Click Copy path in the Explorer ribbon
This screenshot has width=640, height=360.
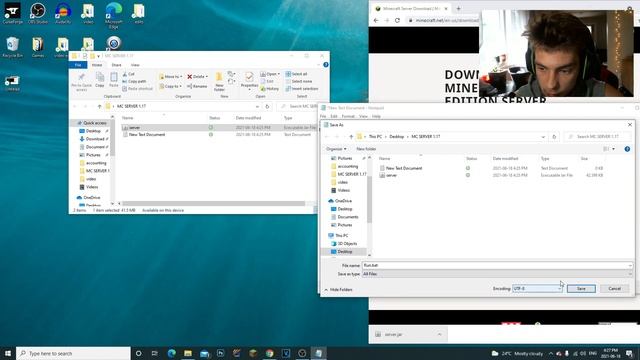click(134, 81)
